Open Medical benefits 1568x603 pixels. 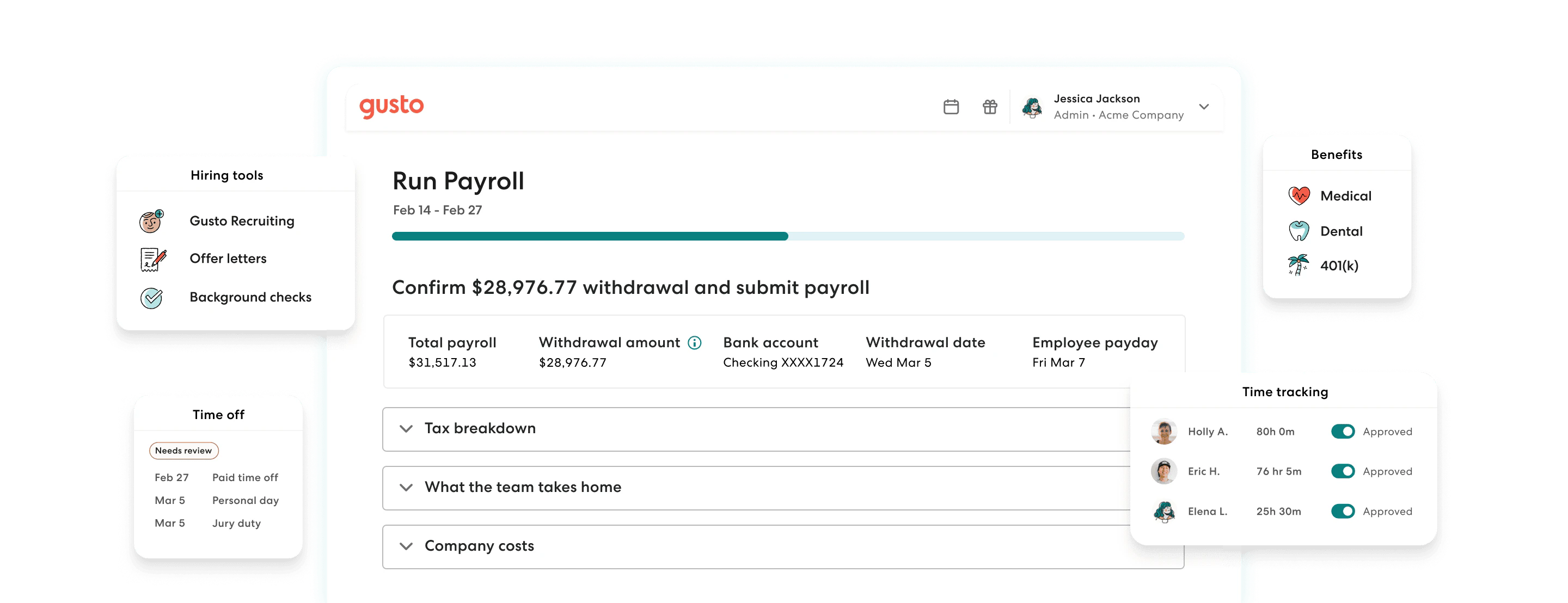(x=1345, y=196)
